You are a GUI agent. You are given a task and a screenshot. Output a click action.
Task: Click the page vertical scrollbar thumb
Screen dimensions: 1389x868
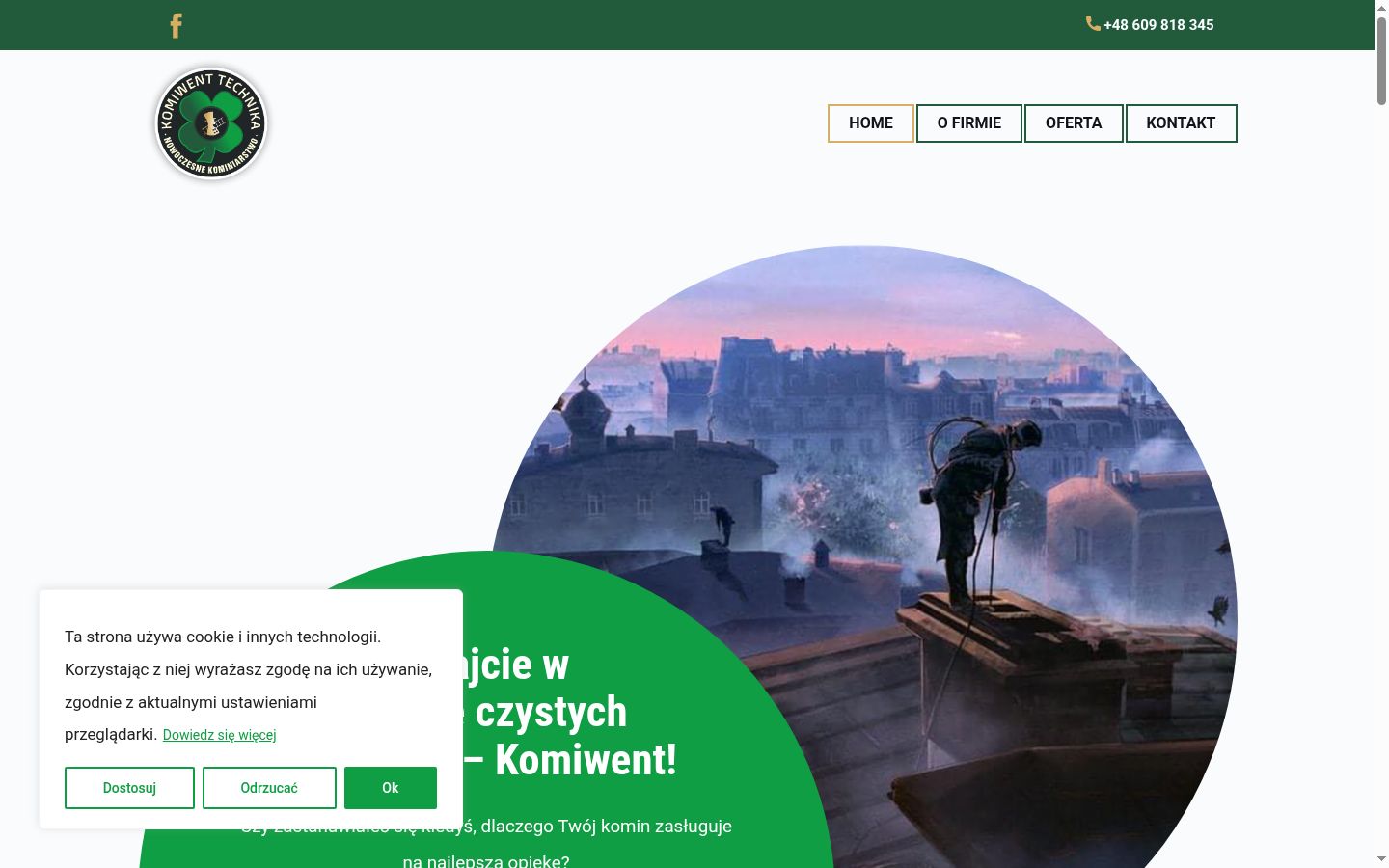coord(1381,60)
